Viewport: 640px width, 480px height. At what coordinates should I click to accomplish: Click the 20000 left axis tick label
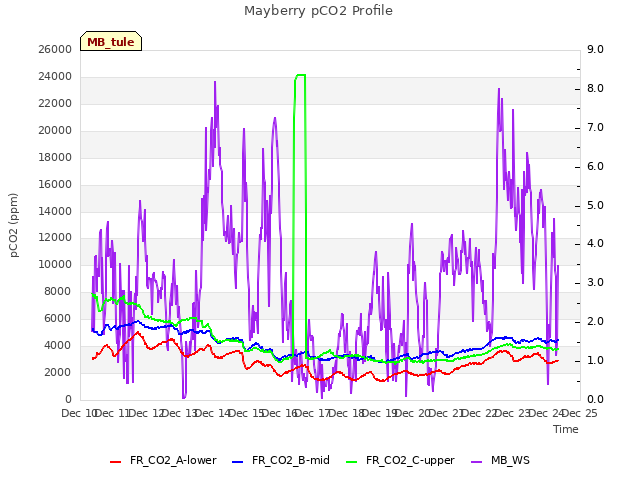pos(55,130)
